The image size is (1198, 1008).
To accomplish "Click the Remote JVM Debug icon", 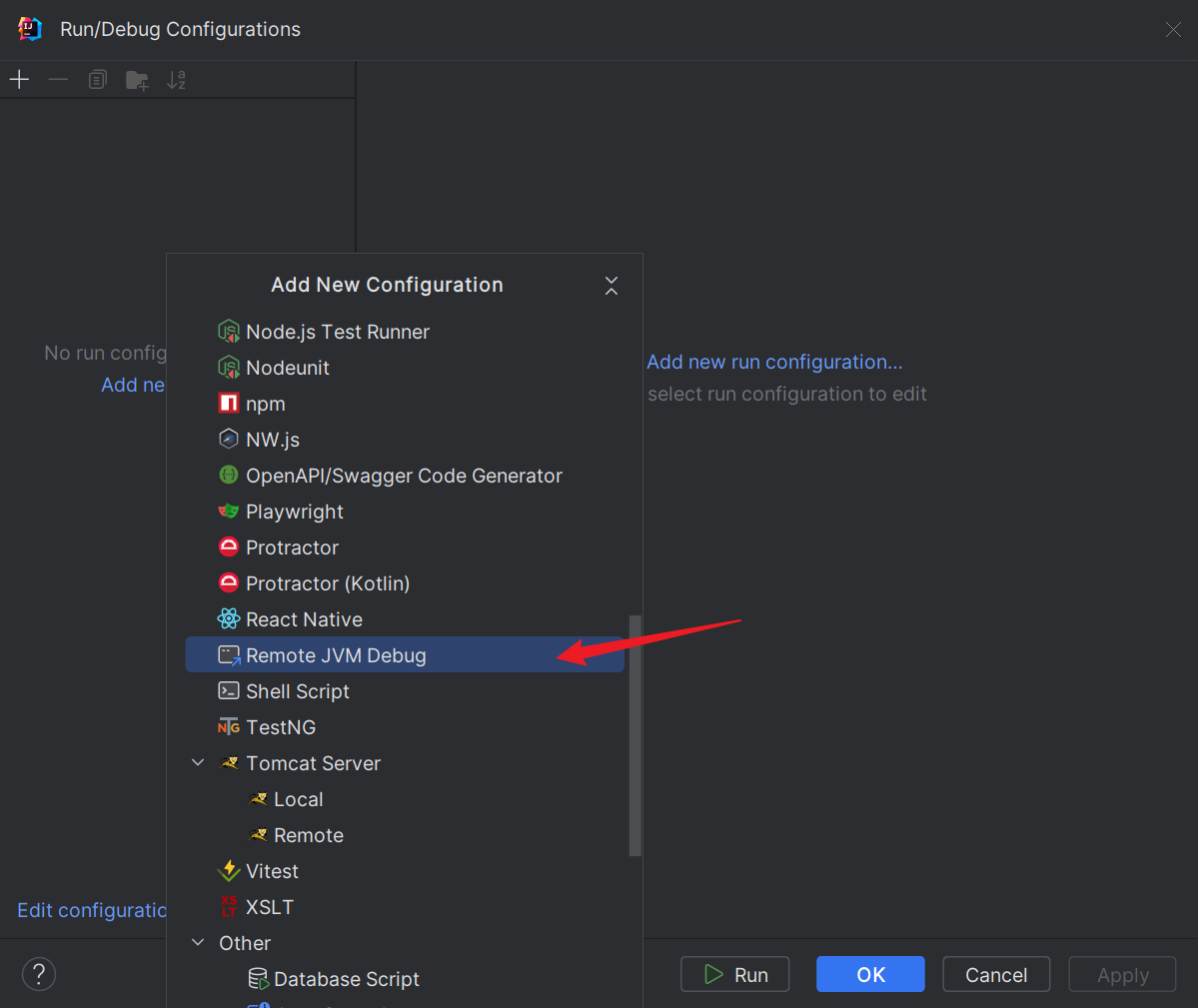I will click(x=229, y=655).
